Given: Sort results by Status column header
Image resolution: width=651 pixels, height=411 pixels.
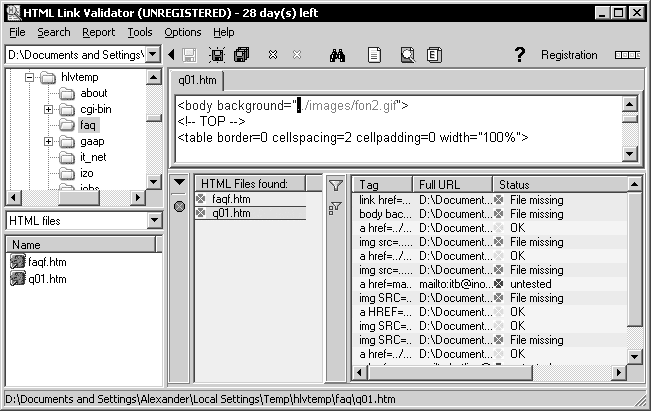Looking at the screenshot, I should click(x=558, y=184).
